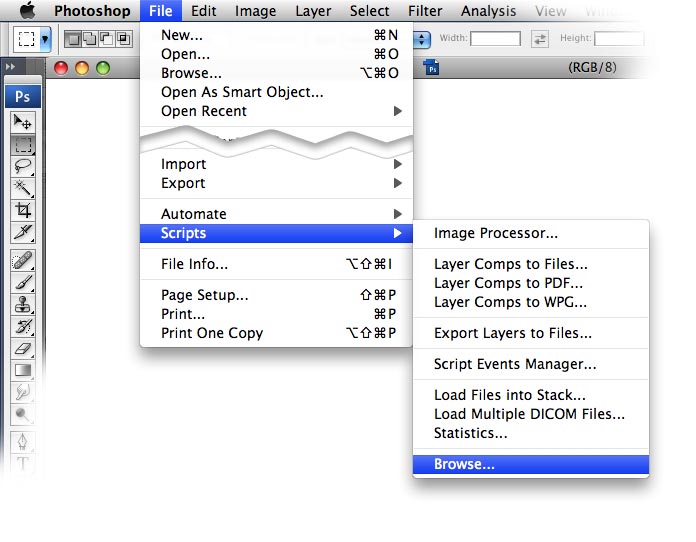Select the Lasso tool

pos(23,166)
